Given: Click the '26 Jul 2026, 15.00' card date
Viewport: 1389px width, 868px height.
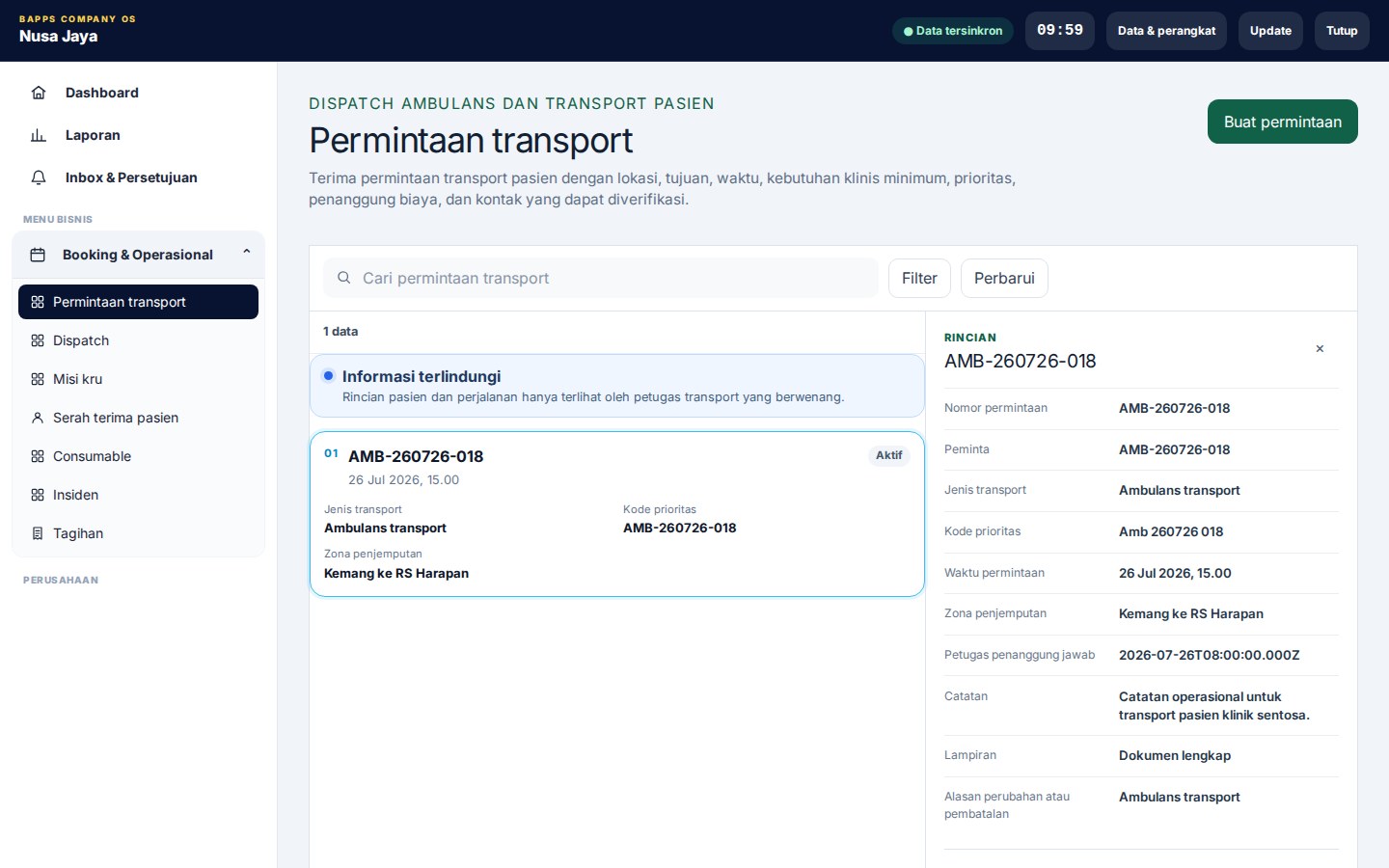Looking at the screenshot, I should [x=403, y=480].
